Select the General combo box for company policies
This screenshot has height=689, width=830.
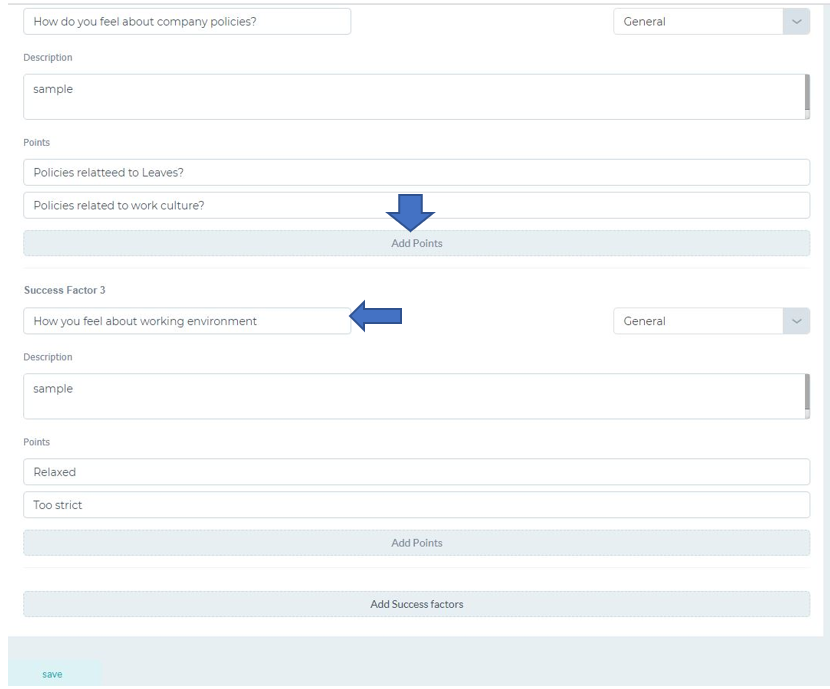(x=711, y=22)
